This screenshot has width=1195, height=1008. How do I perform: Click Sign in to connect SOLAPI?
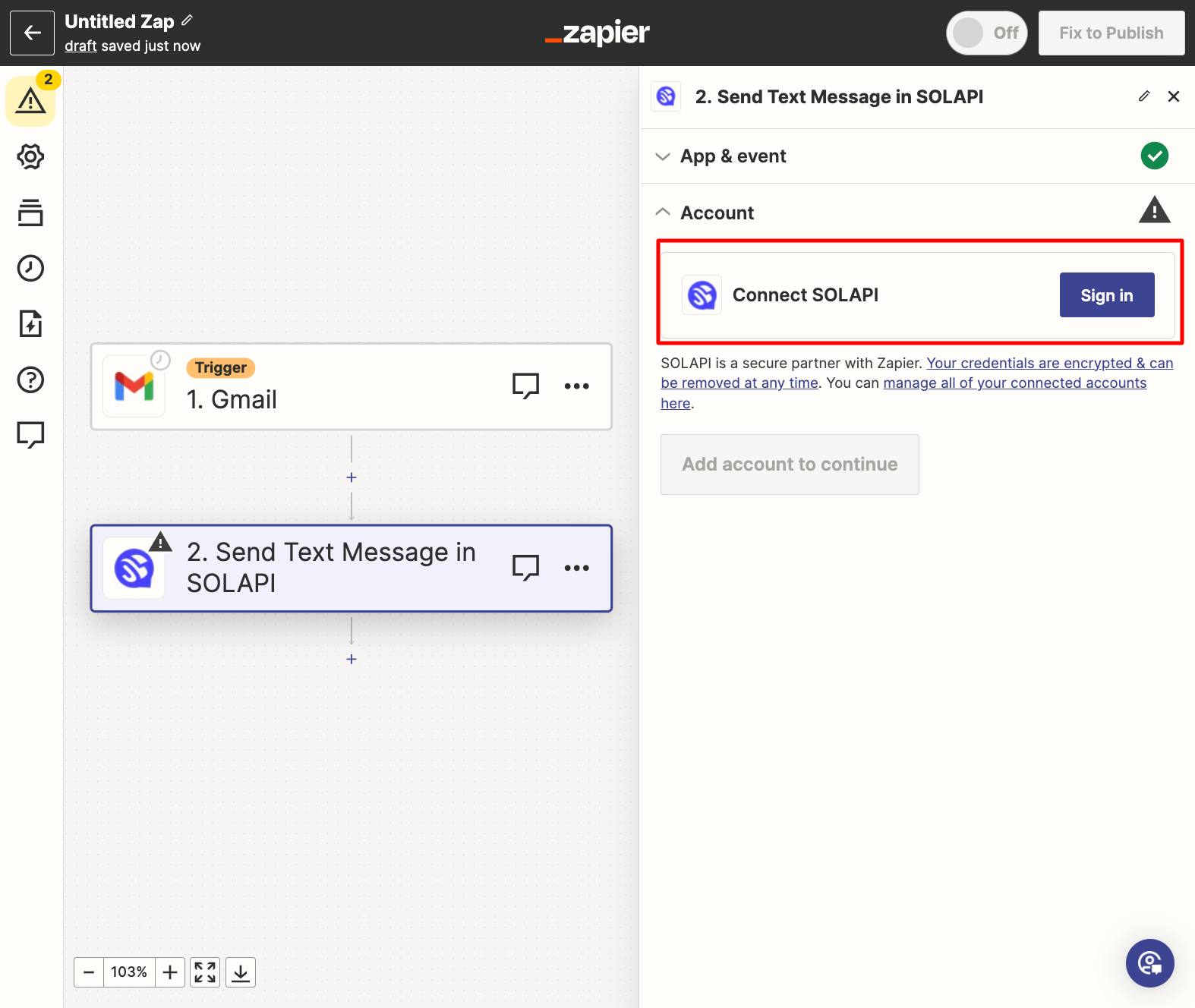coord(1107,295)
